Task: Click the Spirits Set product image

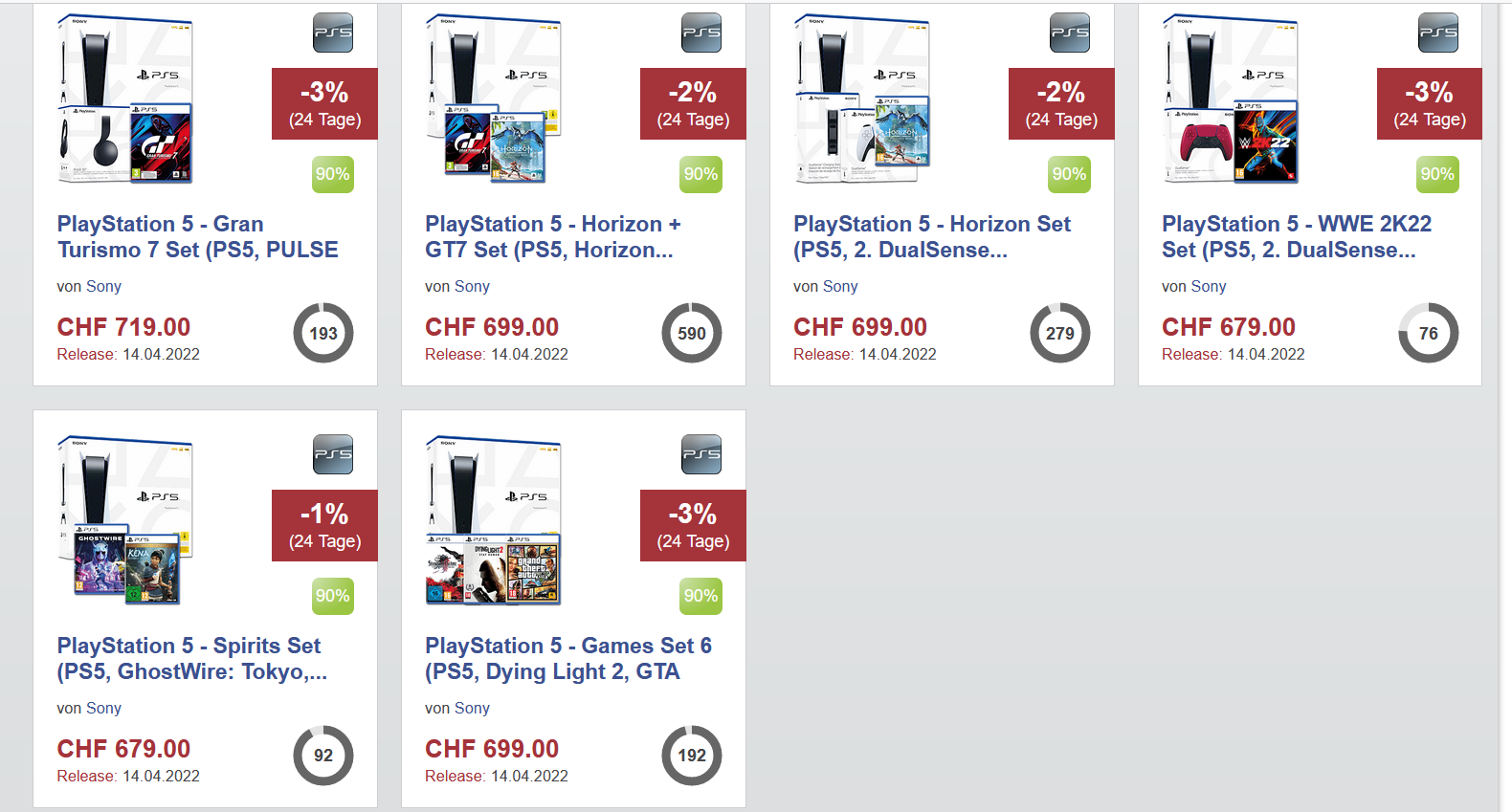Action: pos(125,521)
